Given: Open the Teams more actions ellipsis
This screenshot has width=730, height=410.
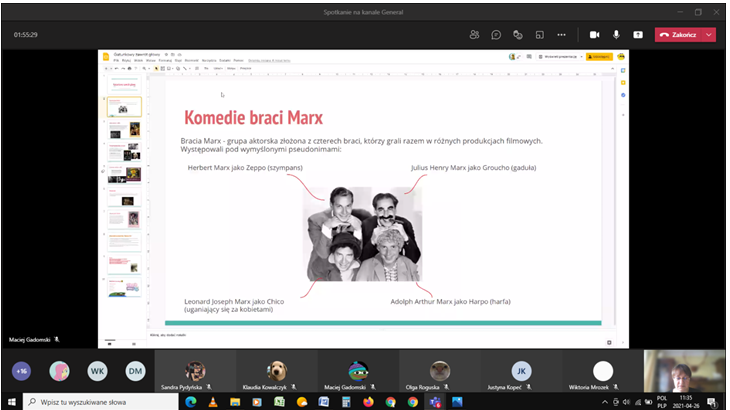Looking at the screenshot, I should click(x=561, y=34).
